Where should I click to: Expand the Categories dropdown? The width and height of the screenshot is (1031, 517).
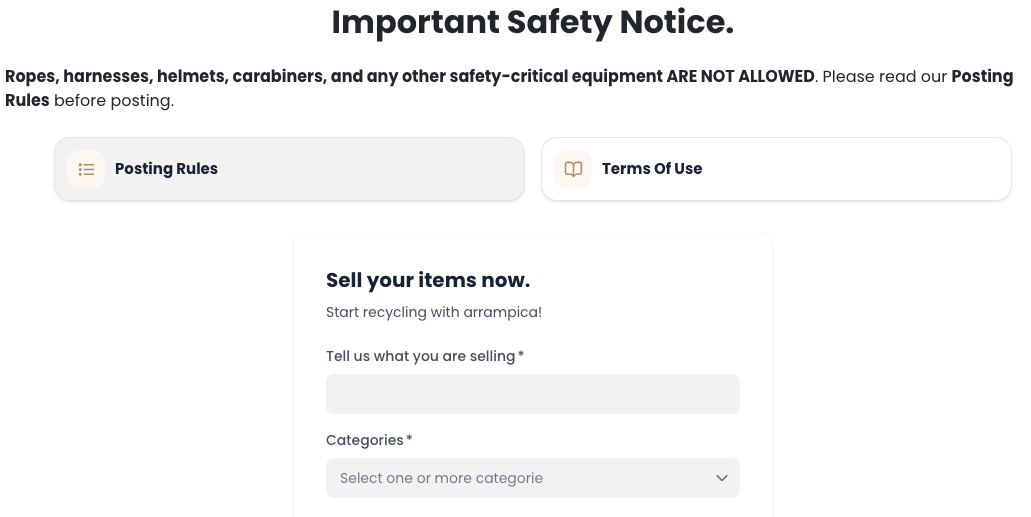(x=532, y=478)
